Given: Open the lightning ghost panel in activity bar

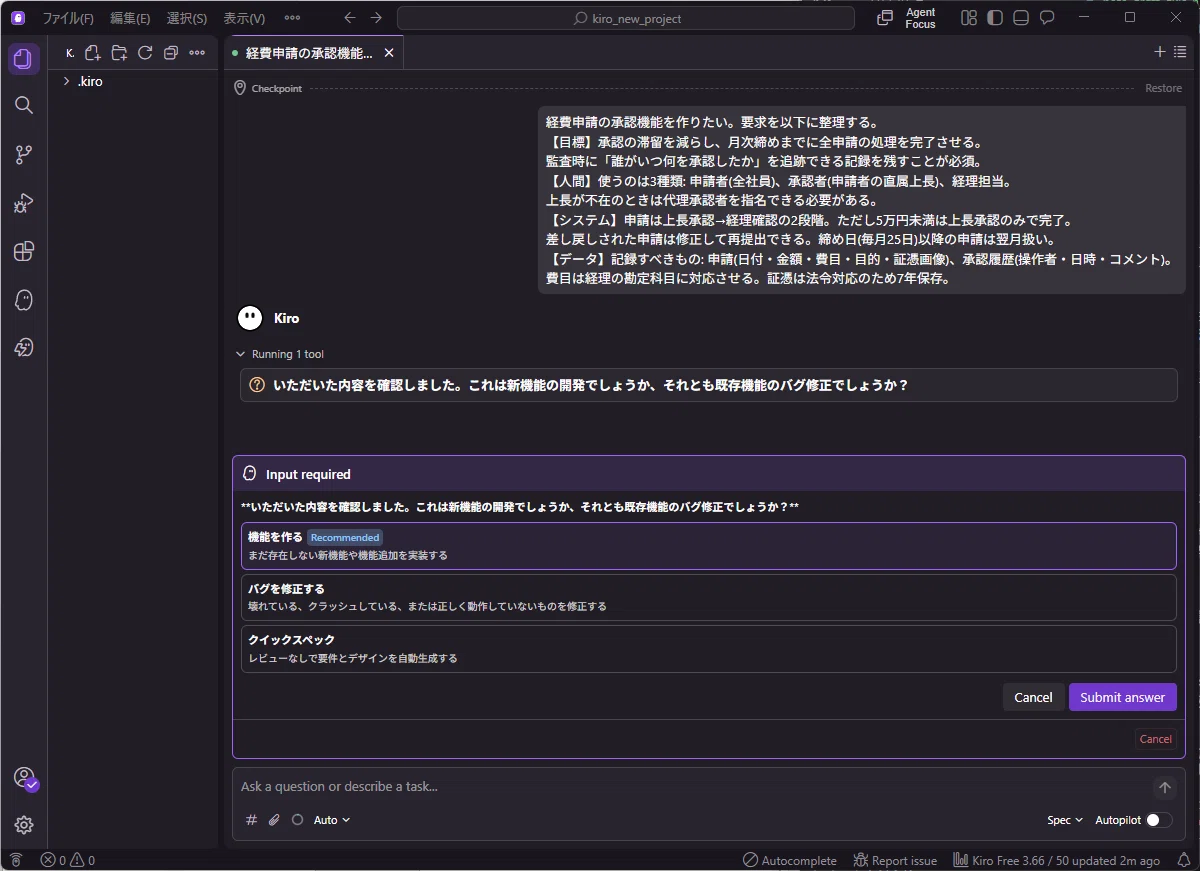Looking at the screenshot, I should coord(24,347).
